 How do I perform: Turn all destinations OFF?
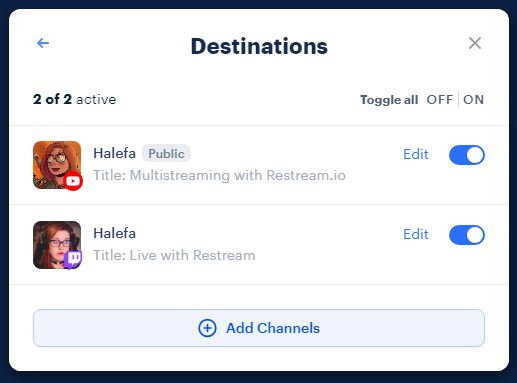click(x=440, y=100)
